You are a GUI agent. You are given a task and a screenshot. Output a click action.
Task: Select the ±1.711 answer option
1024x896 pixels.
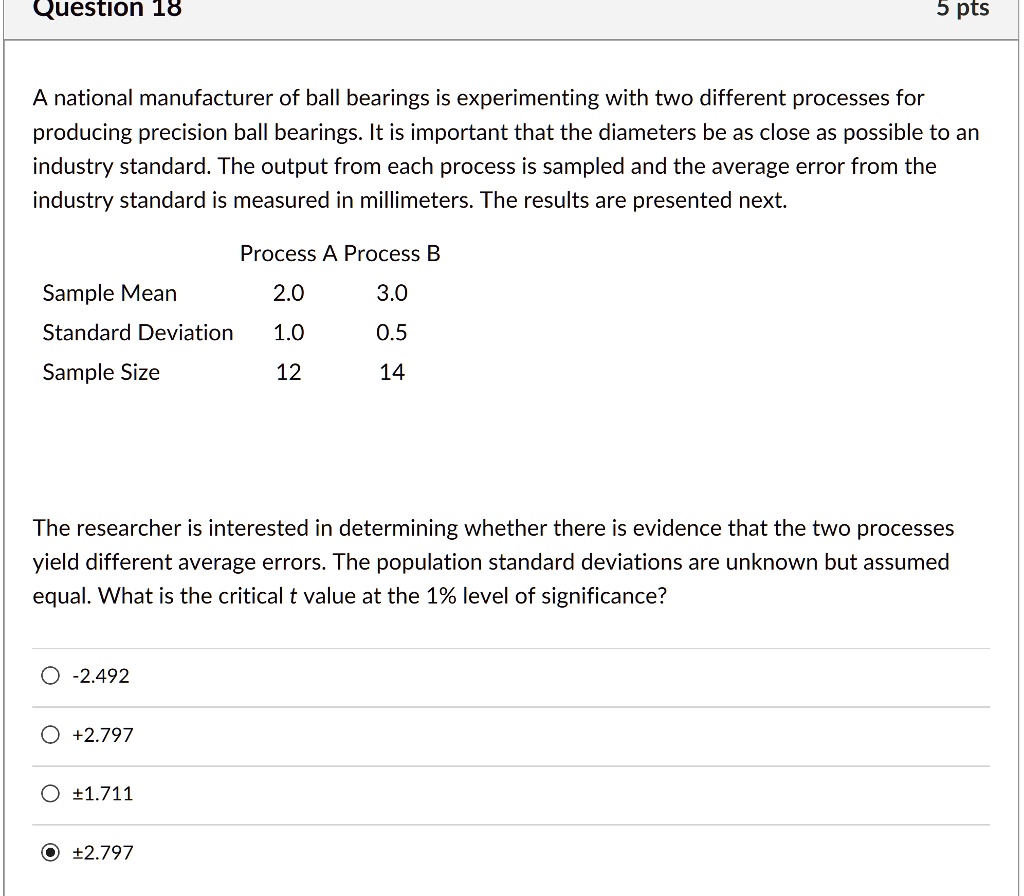50,793
